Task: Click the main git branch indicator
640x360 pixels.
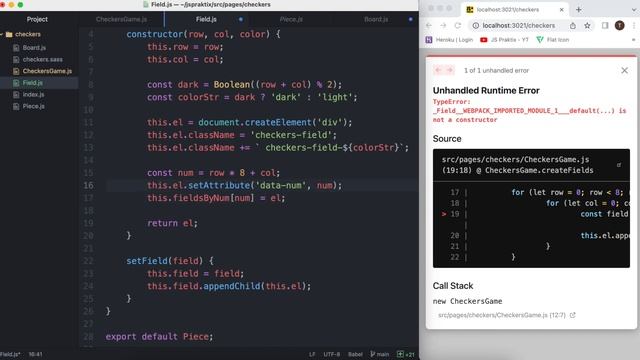Action: coord(380,354)
